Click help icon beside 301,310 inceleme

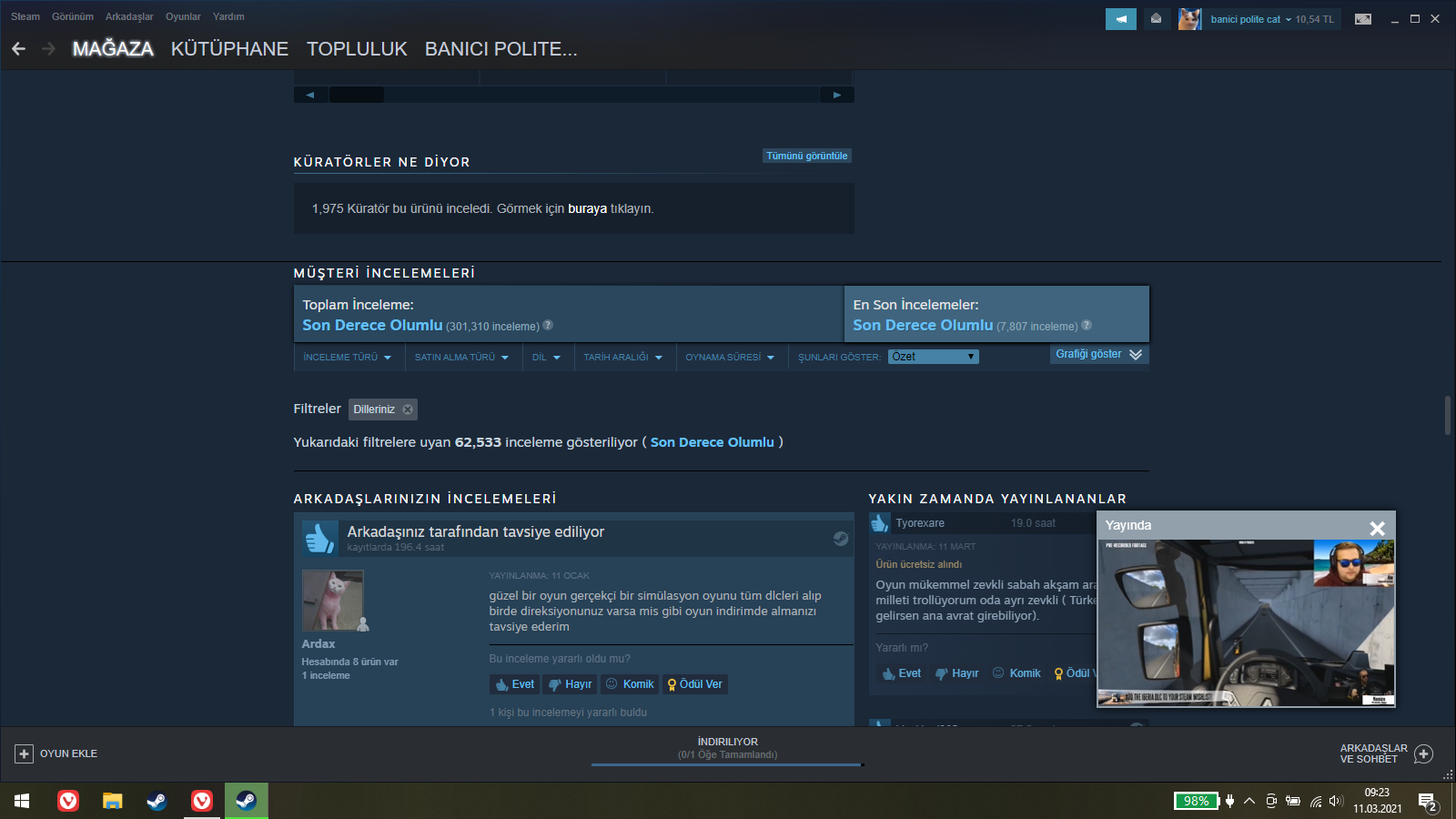pyautogui.click(x=548, y=325)
